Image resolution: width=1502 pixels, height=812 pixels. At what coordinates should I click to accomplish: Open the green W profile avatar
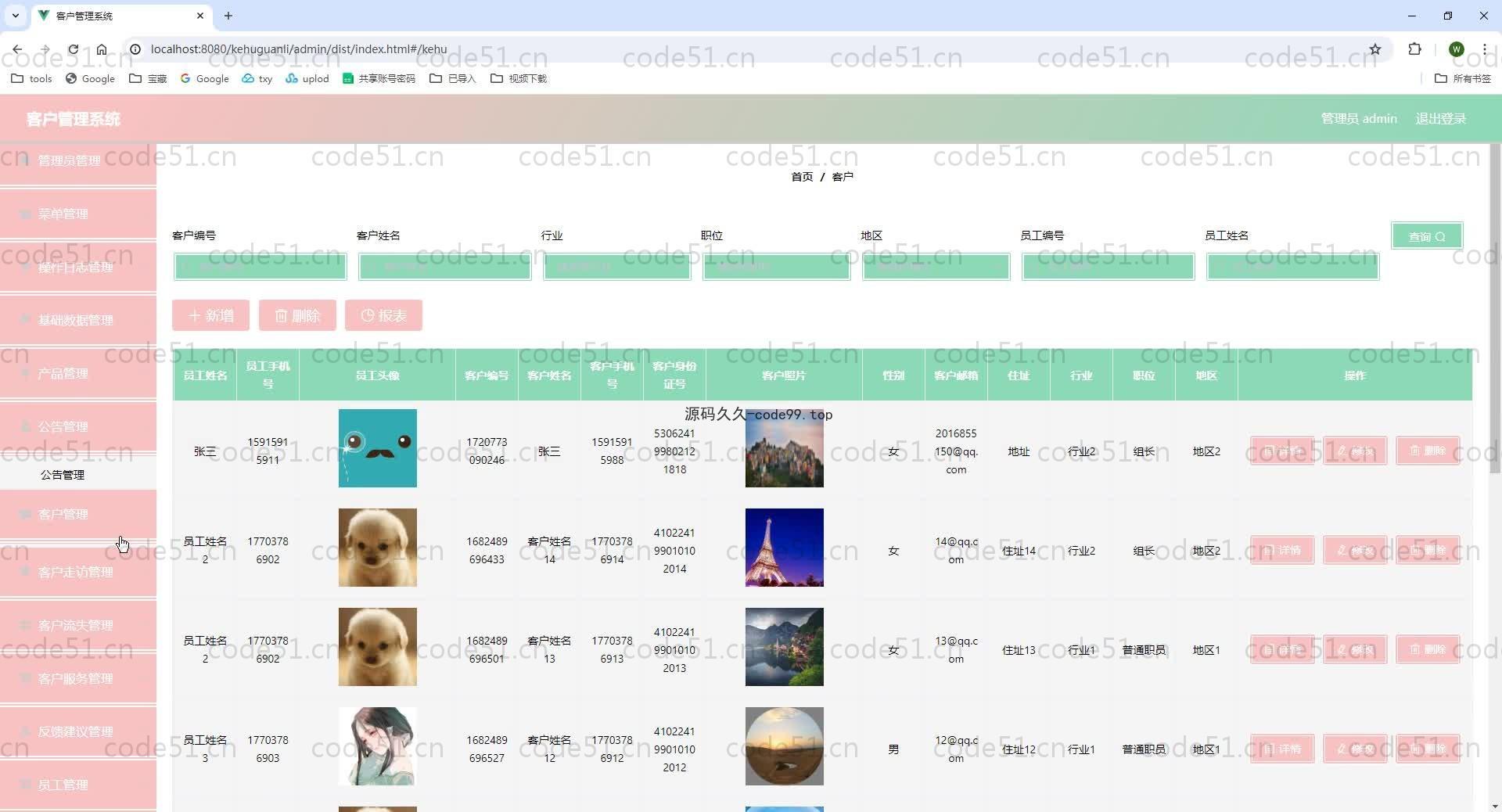(1456, 49)
